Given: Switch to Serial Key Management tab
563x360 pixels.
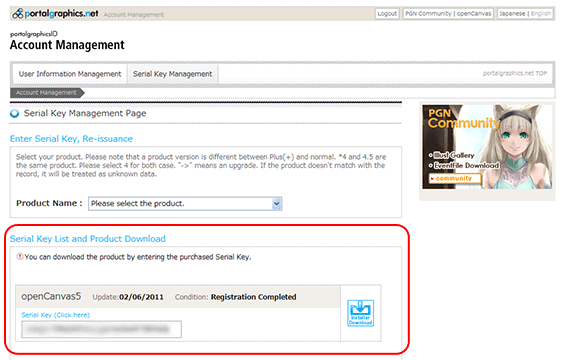Looking at the screenshot, I should (x=173, y=74).
